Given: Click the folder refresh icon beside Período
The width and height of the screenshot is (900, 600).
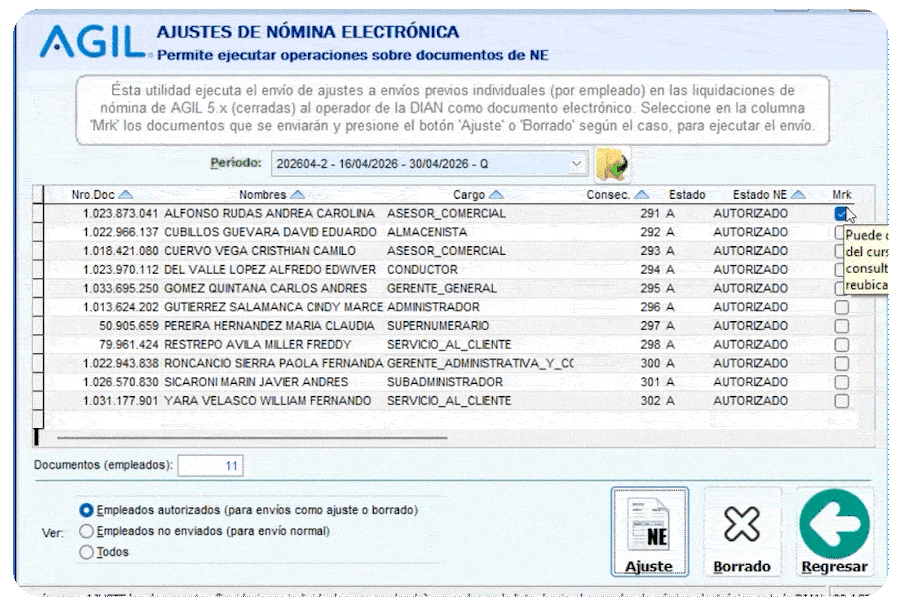Looking at the screenshot, I should 613,164.
